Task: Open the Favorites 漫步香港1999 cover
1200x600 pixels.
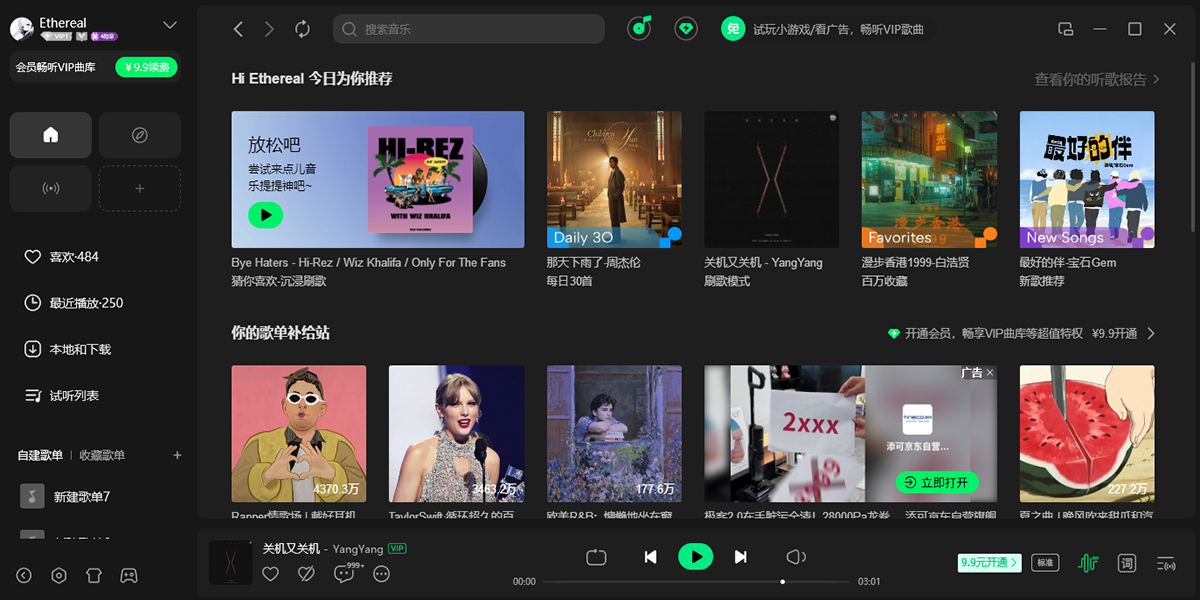Action: (x=929, y=179)
